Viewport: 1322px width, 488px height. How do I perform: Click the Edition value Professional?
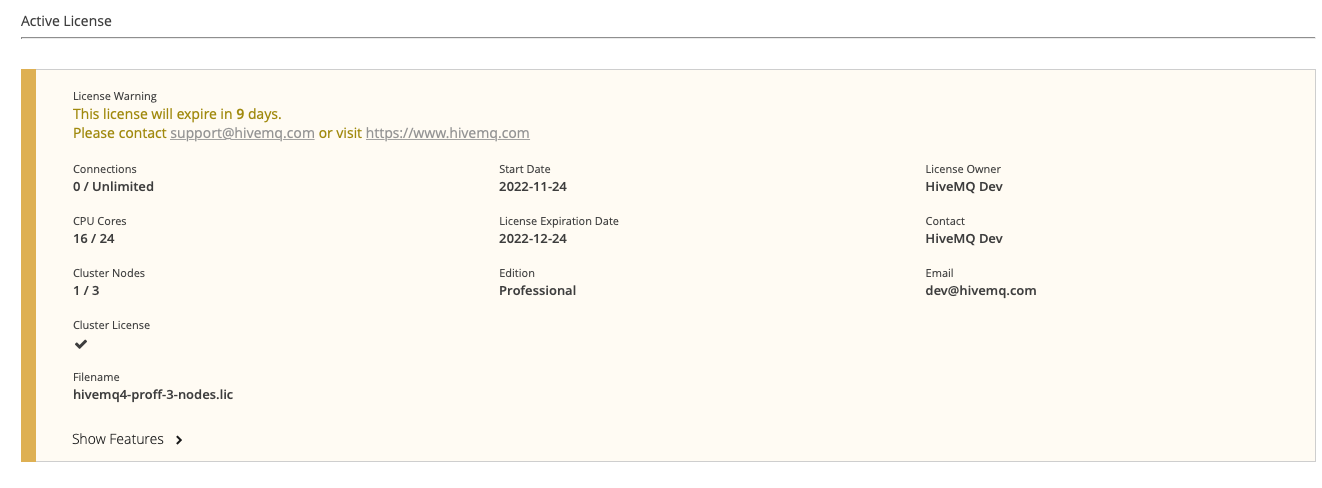[x=538, y=291]
